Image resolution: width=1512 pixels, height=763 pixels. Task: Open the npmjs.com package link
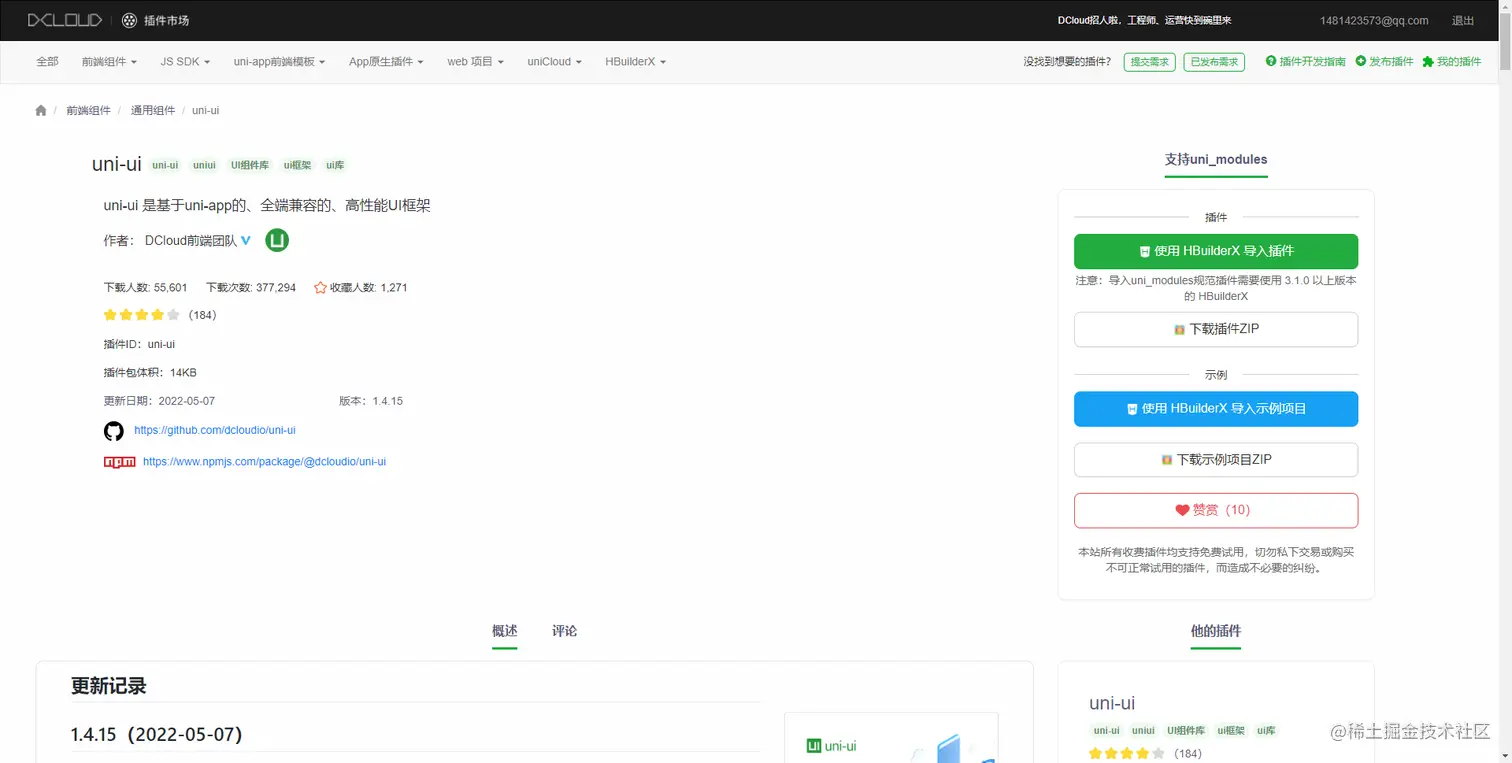click(264, 462)
